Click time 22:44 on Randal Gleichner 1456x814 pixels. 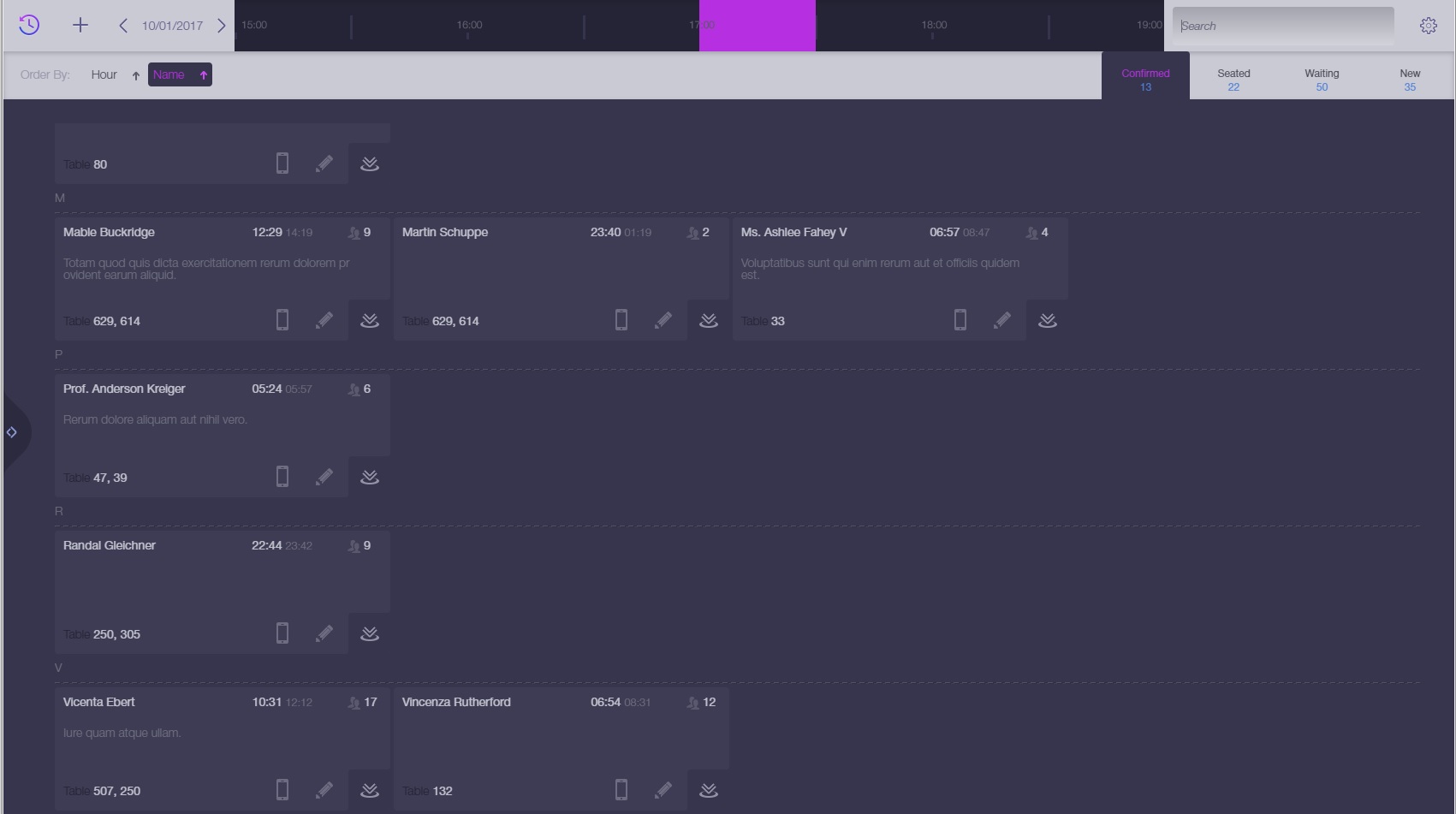point(266,545)
